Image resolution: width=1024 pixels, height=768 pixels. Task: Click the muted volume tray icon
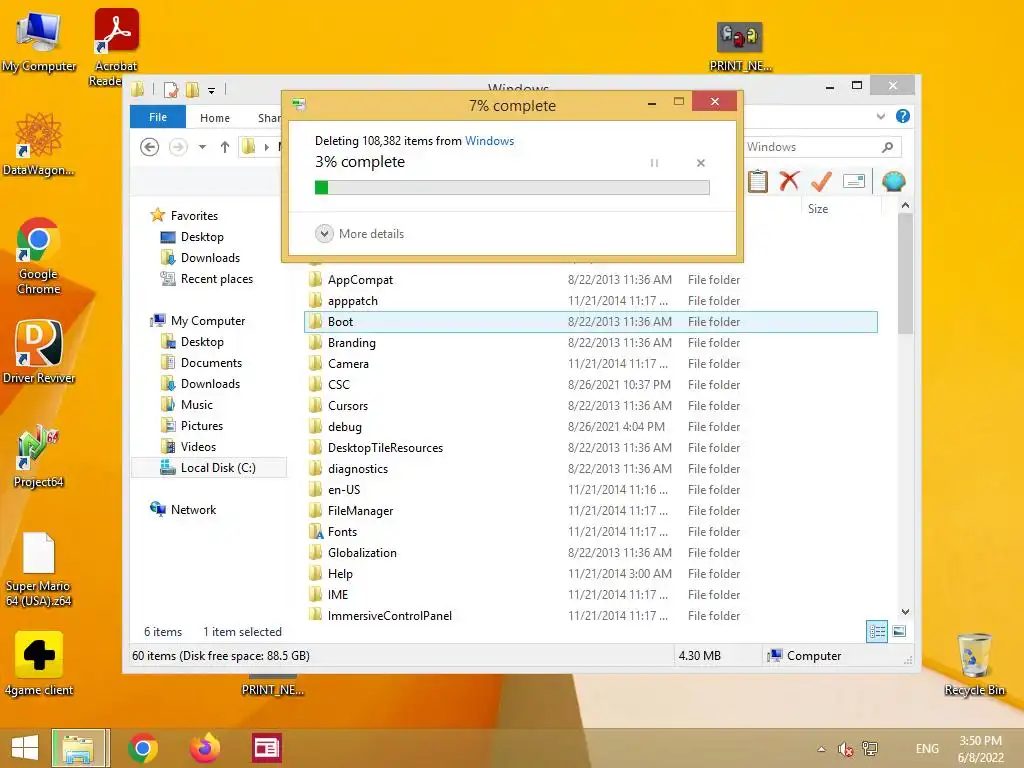(x=846, y=749)
